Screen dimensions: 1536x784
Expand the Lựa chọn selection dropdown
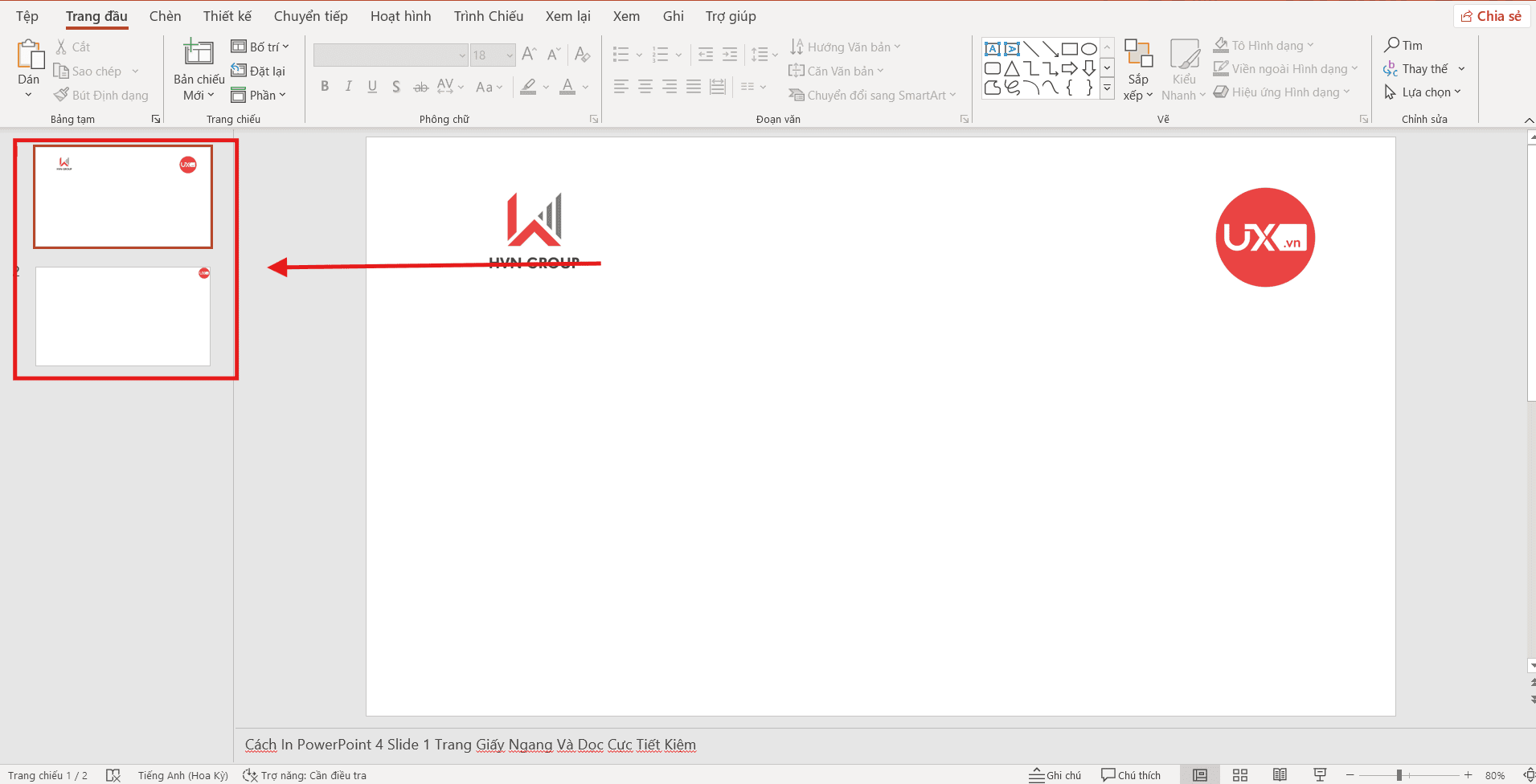[1423, 92]
